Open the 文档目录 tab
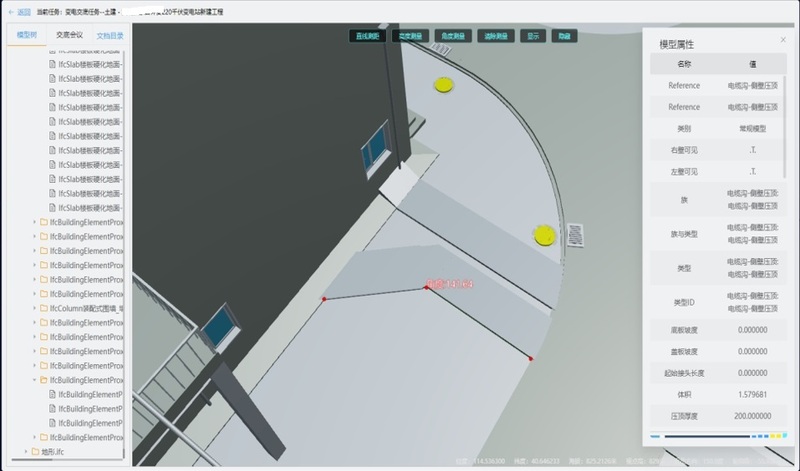 (110, 36)
